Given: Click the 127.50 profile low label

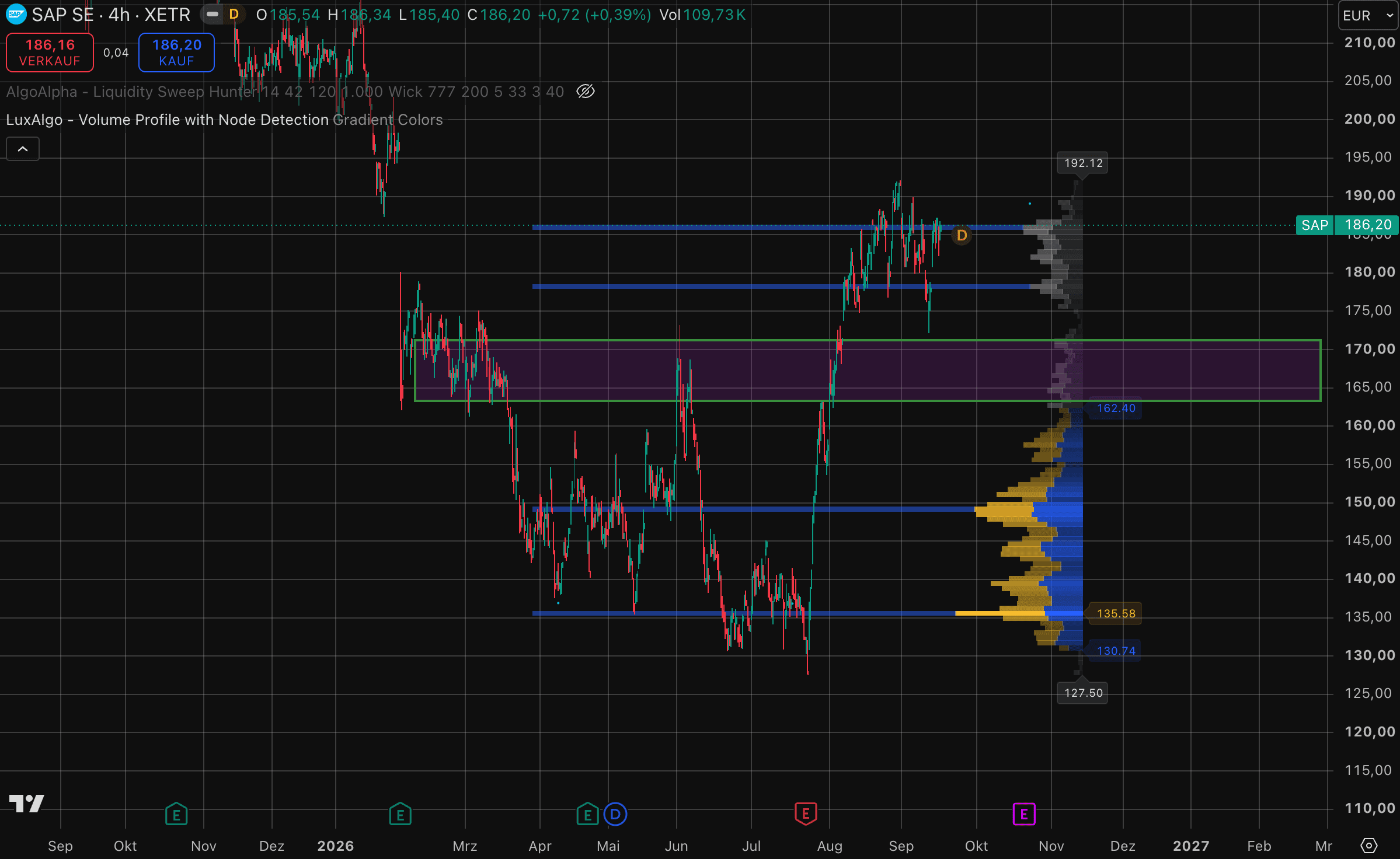Looking at the screenshot, I should click(1083, 693).
